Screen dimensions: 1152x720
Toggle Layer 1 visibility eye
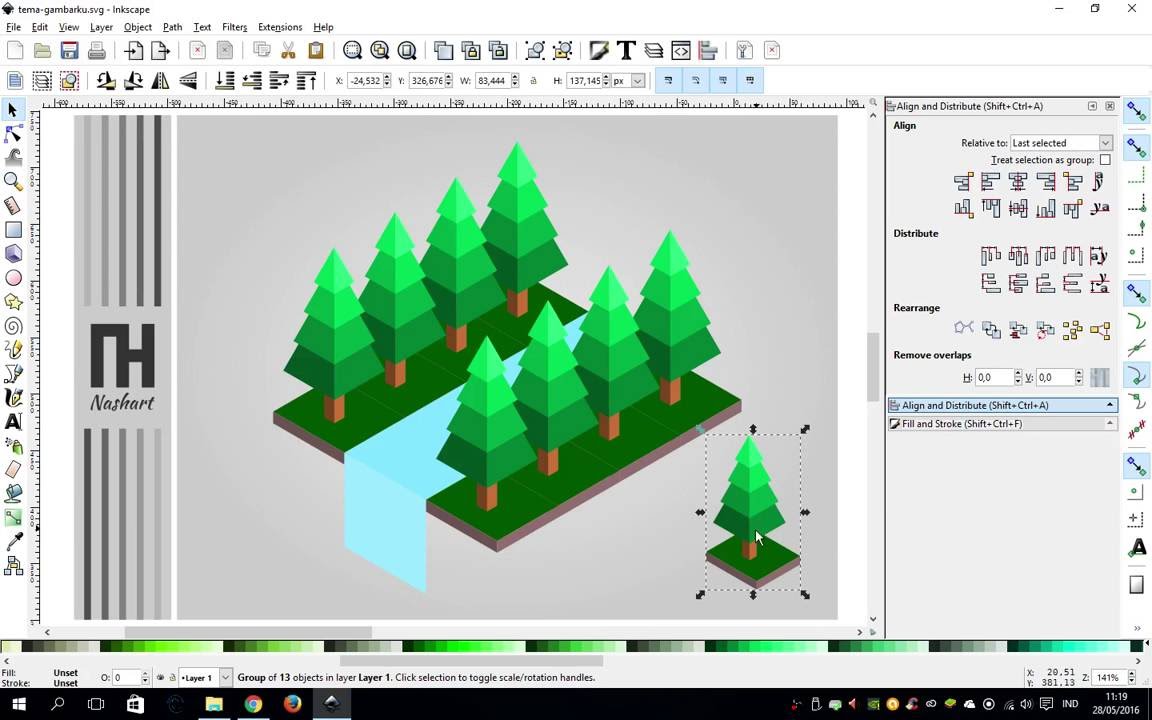coord(160,677)
